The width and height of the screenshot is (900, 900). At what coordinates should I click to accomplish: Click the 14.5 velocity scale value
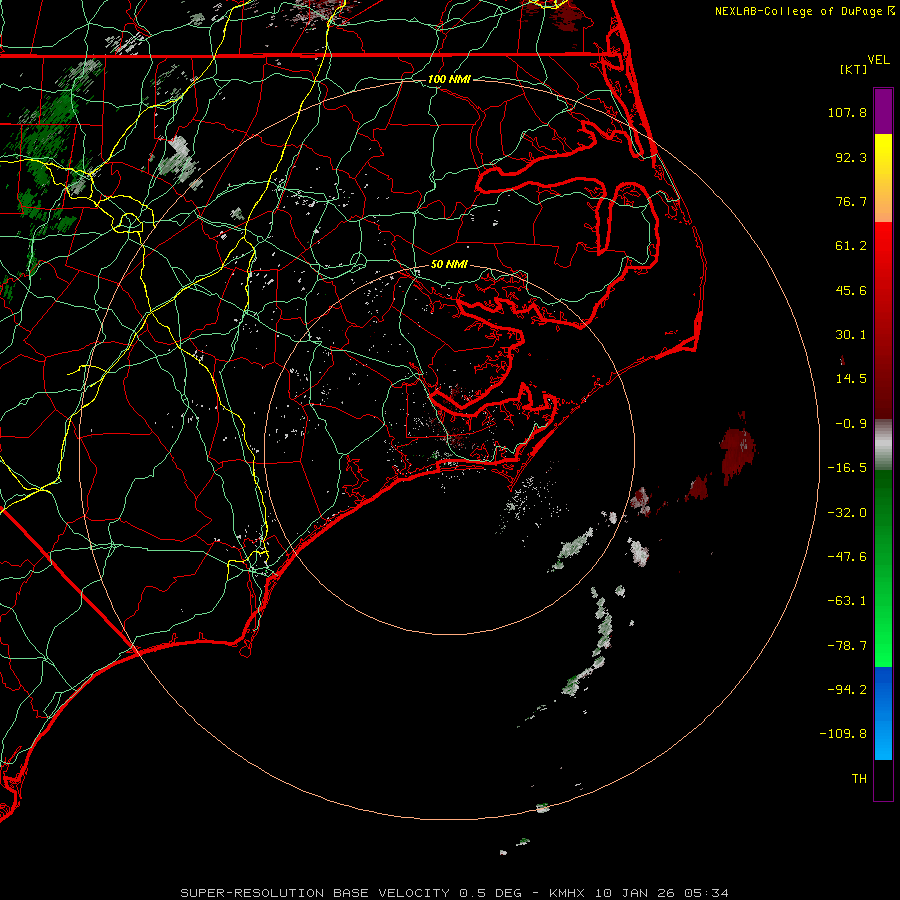pyautogui.click(x=851, y=379)
